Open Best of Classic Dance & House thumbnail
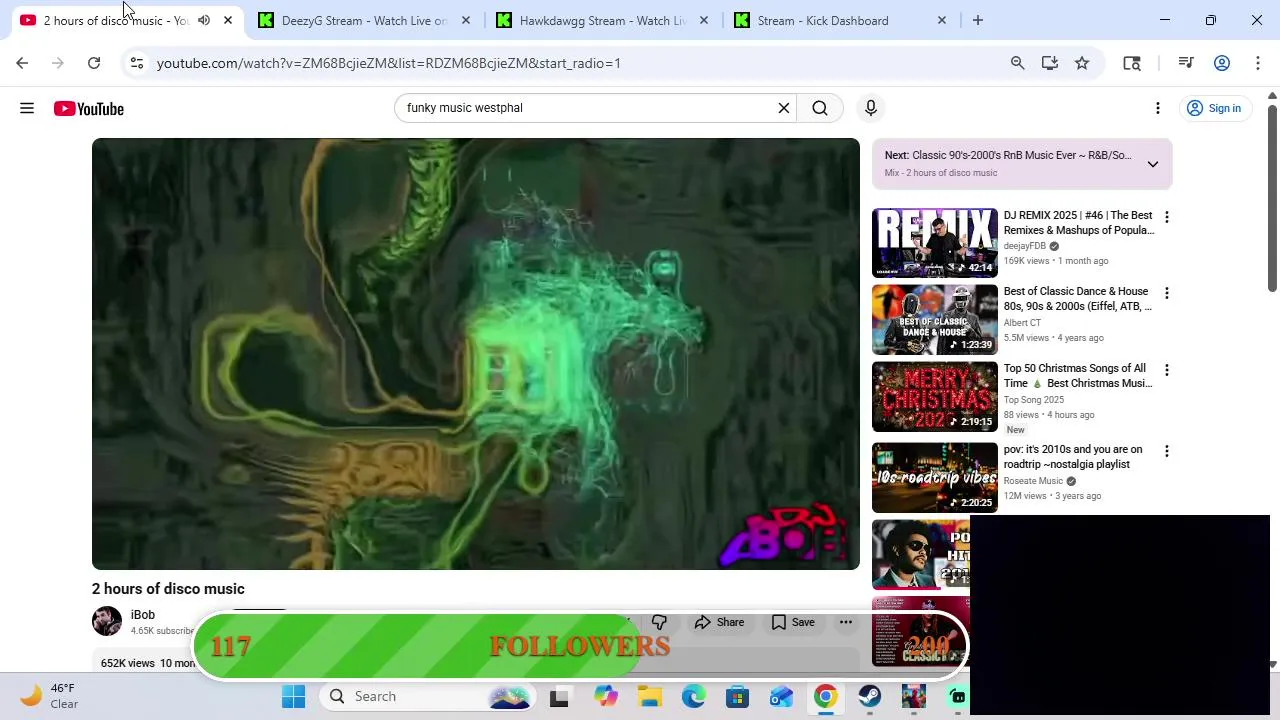The image size is (1280, 720). click(935, 320)
